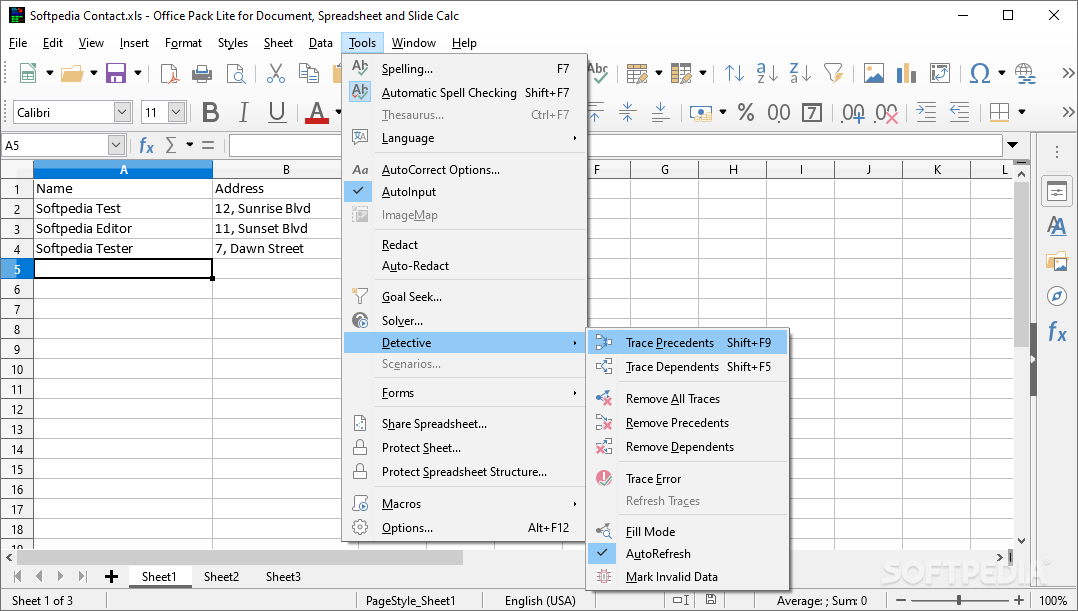
Task: Click the Print Preview icon
Action: point(236,73)
